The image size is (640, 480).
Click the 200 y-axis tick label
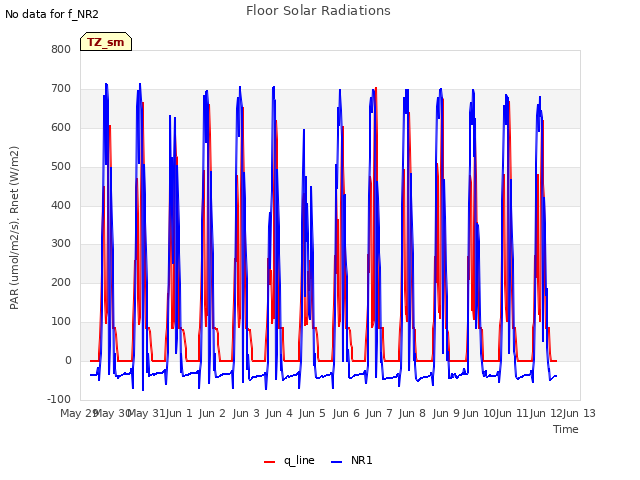tap(61, 282)
